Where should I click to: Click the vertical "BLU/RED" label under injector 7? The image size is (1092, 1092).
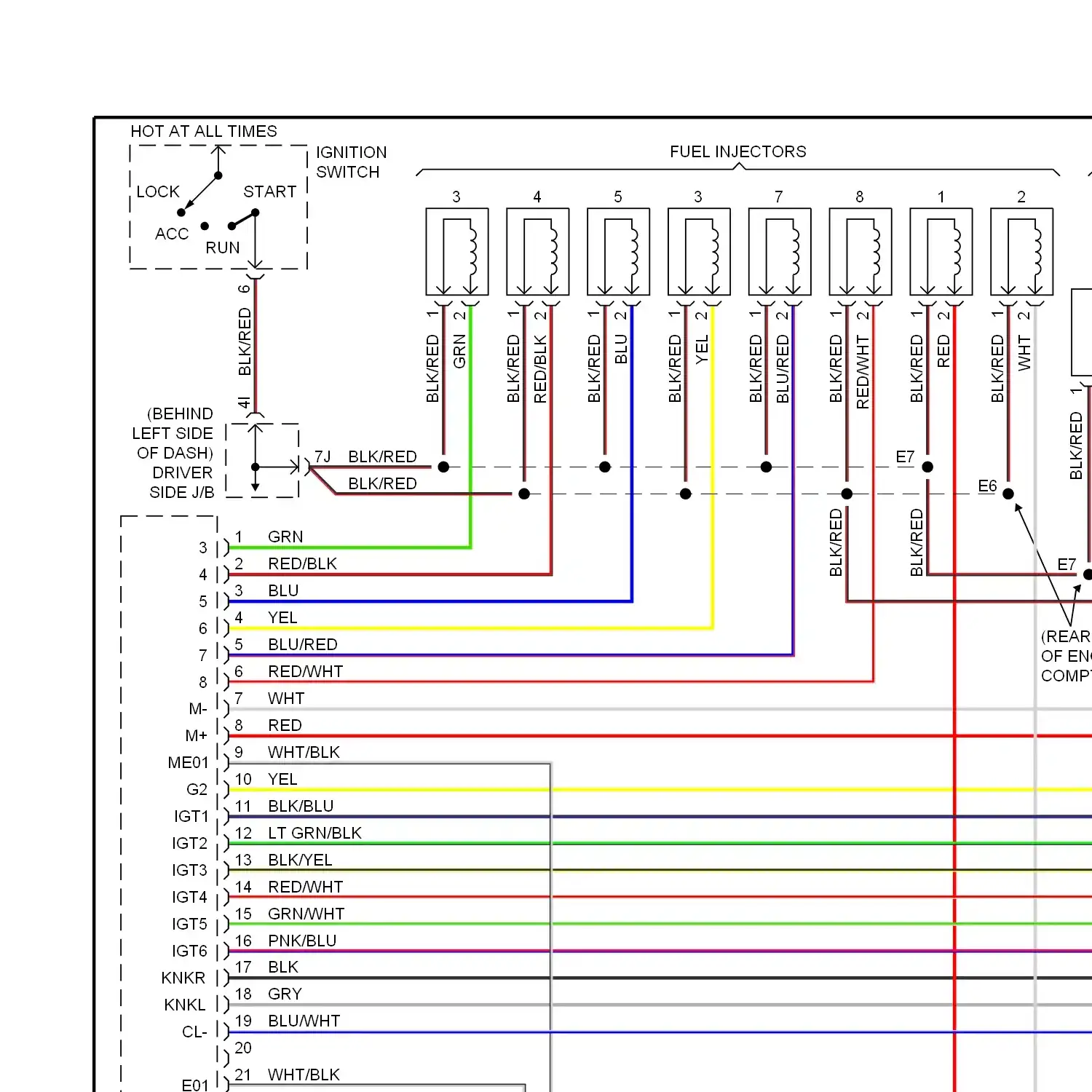click(x=783, y=369)
